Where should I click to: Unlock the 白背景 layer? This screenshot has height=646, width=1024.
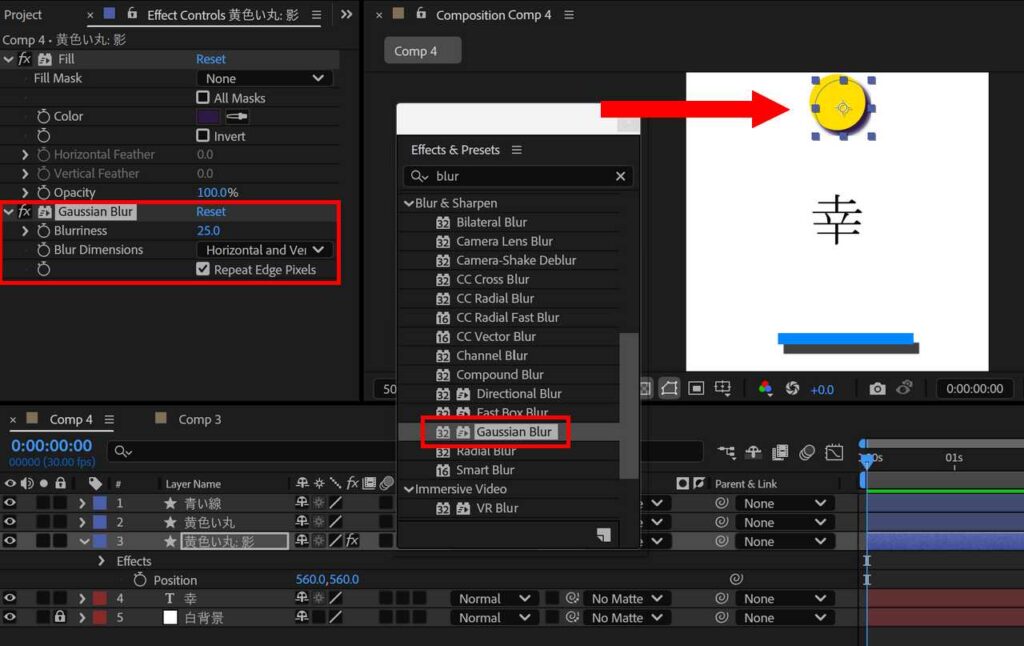[x=59, y=617]
